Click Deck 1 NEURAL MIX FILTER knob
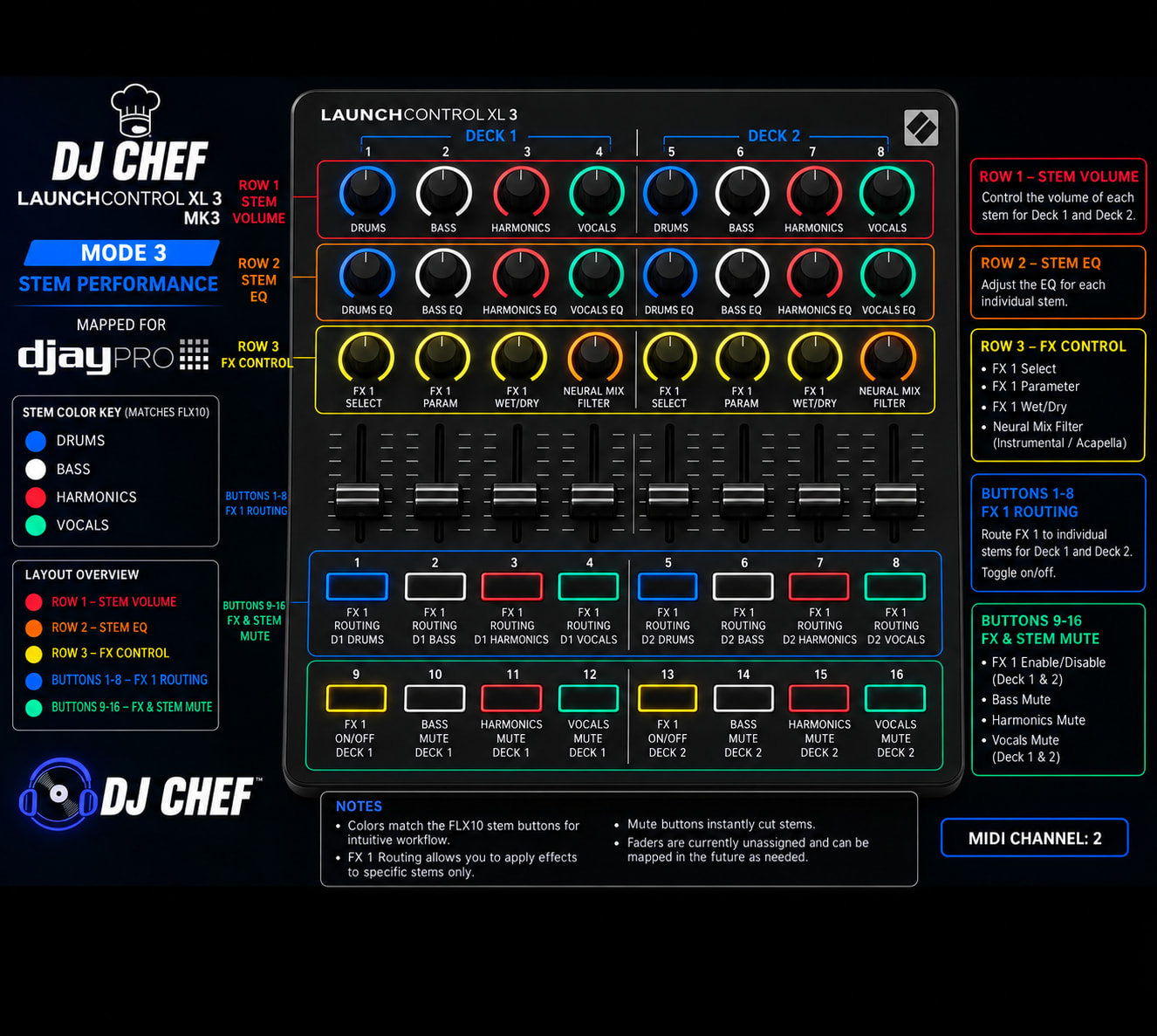 [595, 357]
